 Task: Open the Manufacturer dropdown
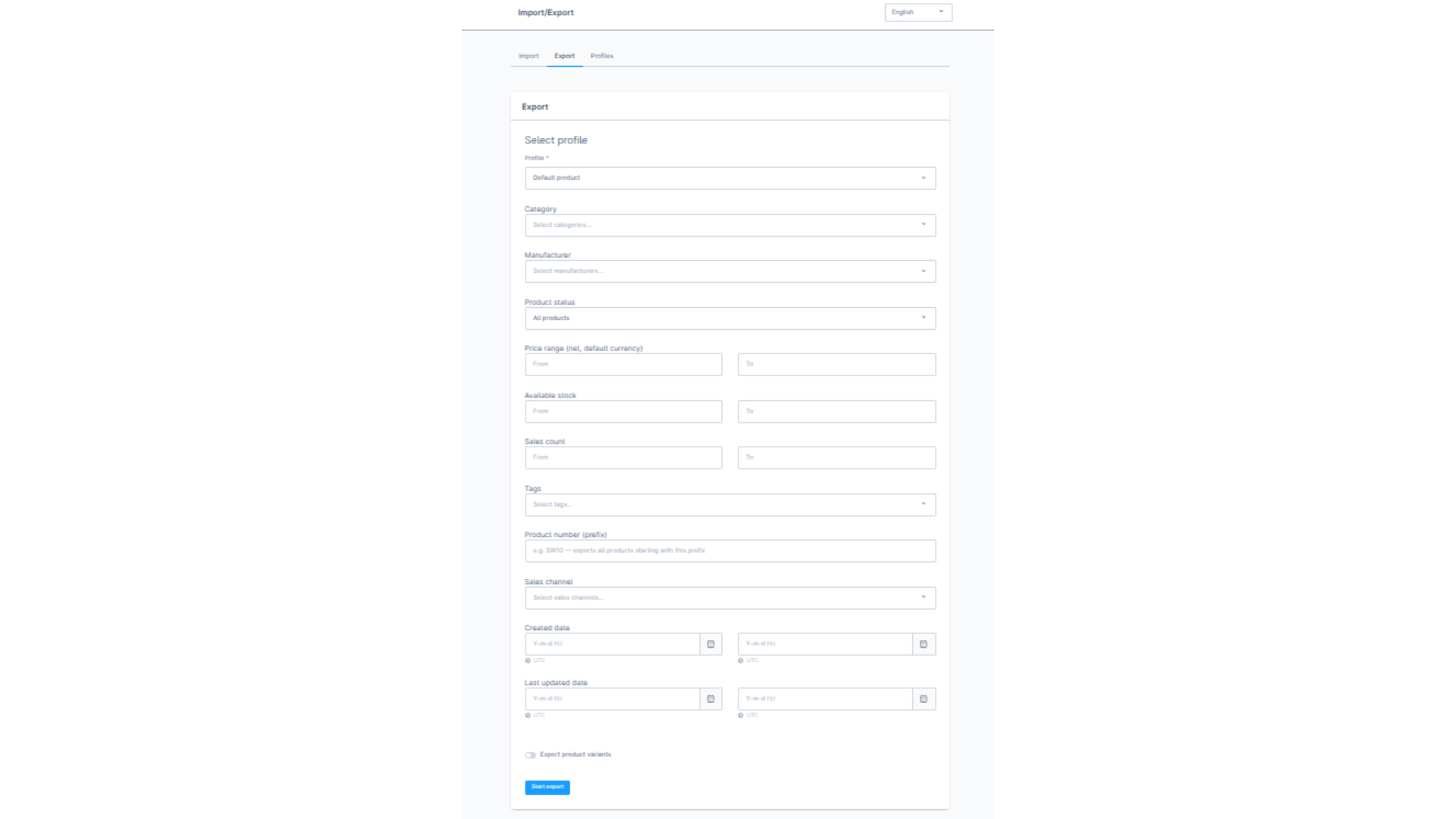coord(730,271)
